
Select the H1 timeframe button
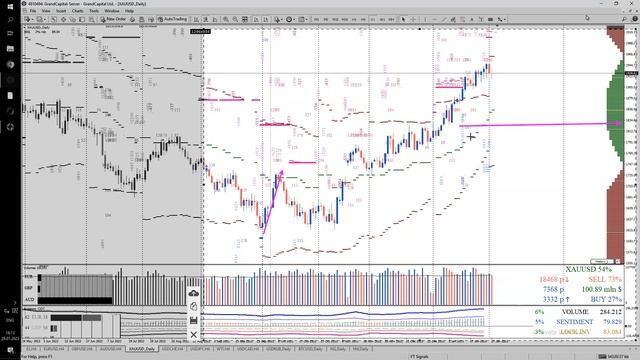(x=354, y=19)
